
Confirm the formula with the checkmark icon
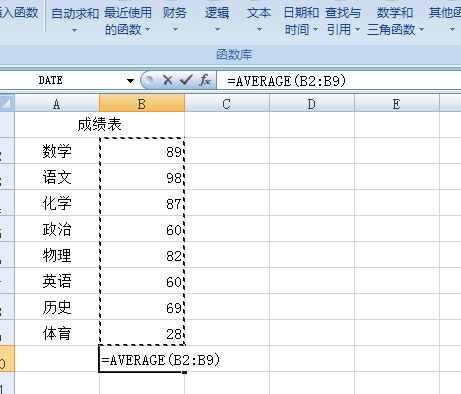pyautogui.click(x=186, y=80)
